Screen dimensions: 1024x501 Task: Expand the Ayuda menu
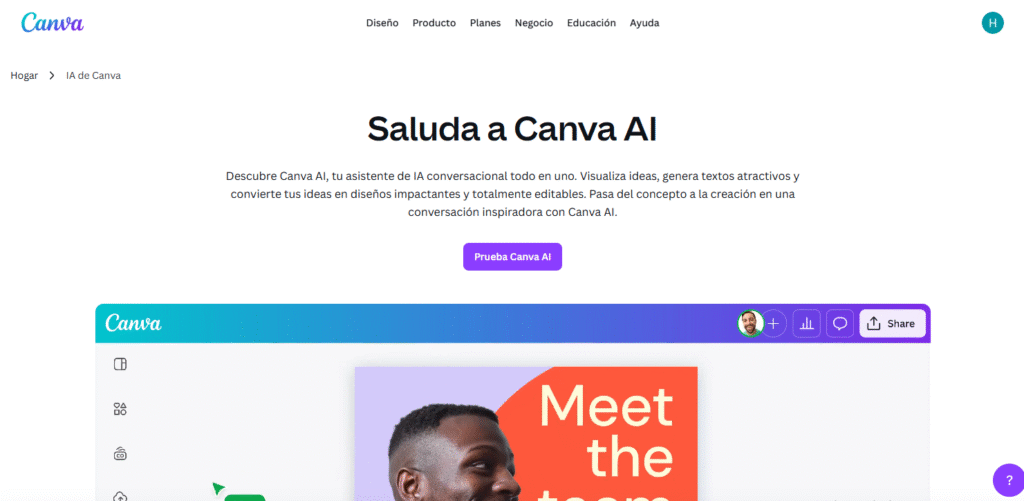click(645, 23)
